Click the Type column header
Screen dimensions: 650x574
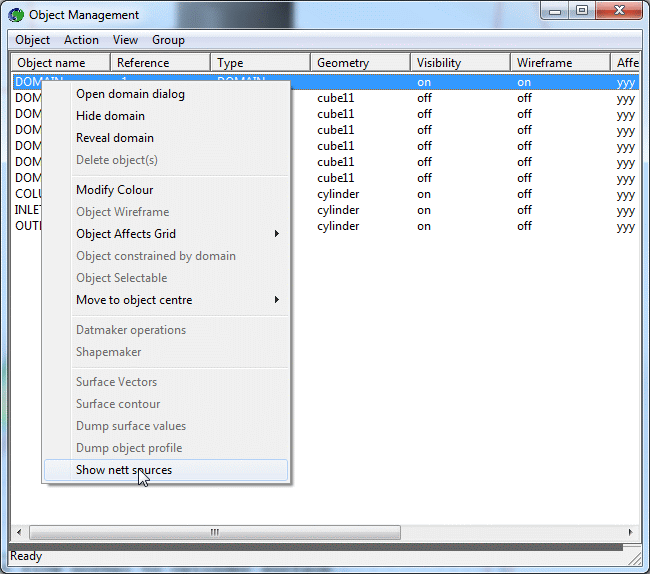pyautogui.click(x=231, y=63)
